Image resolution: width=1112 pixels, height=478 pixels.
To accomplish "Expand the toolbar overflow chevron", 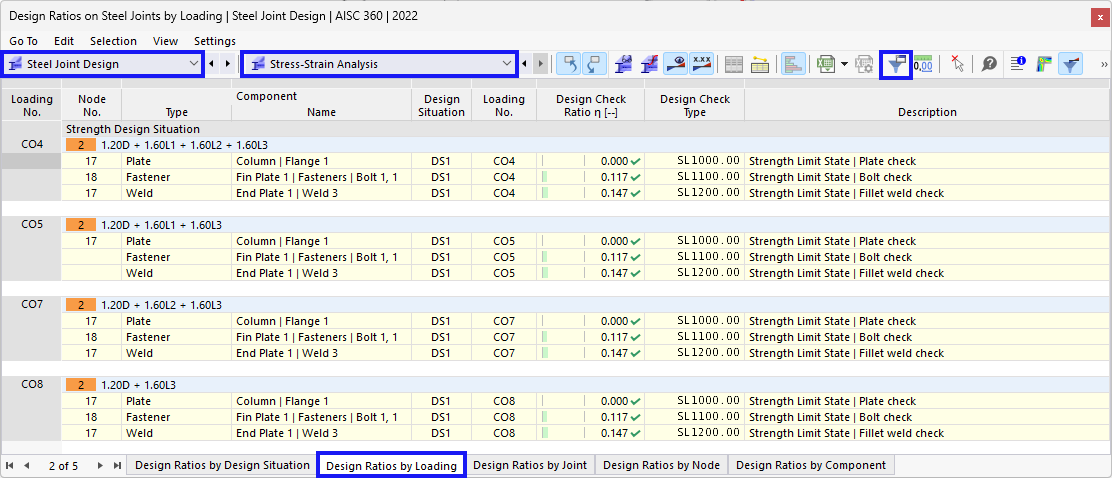I will coord(1103,65).
